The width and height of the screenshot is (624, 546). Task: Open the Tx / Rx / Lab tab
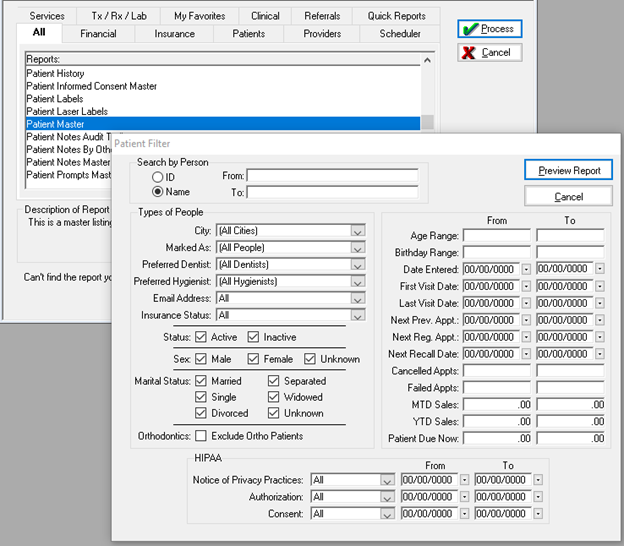click(x=119, y=16)
